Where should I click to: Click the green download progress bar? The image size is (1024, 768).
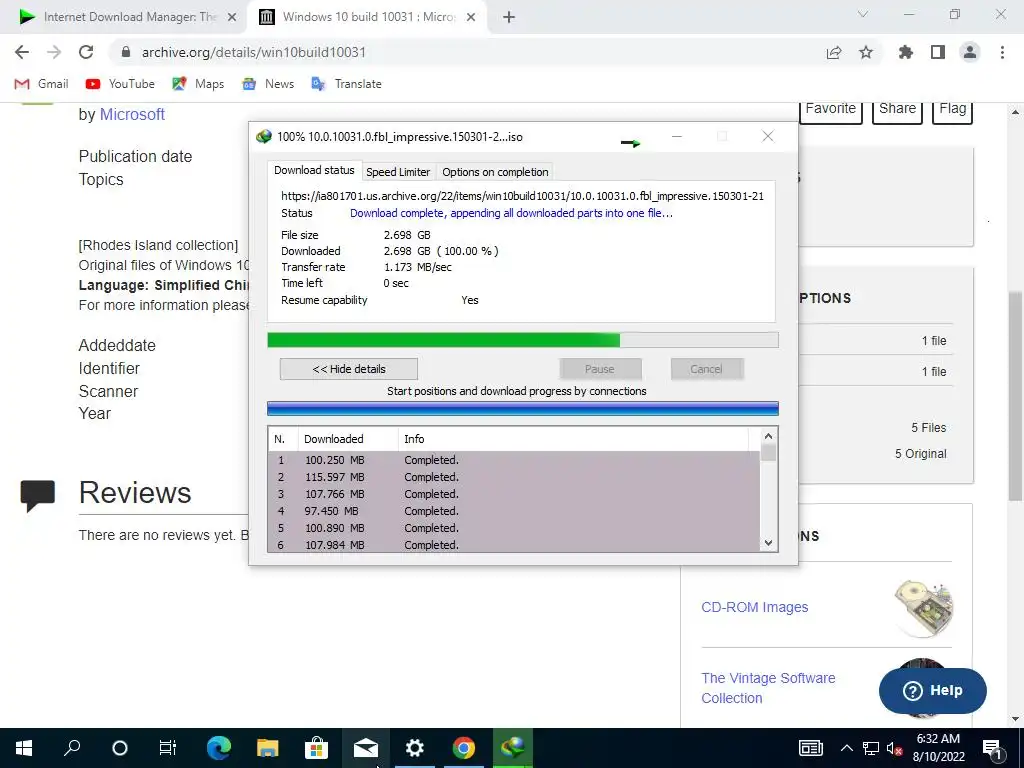(x=522, y=340)
